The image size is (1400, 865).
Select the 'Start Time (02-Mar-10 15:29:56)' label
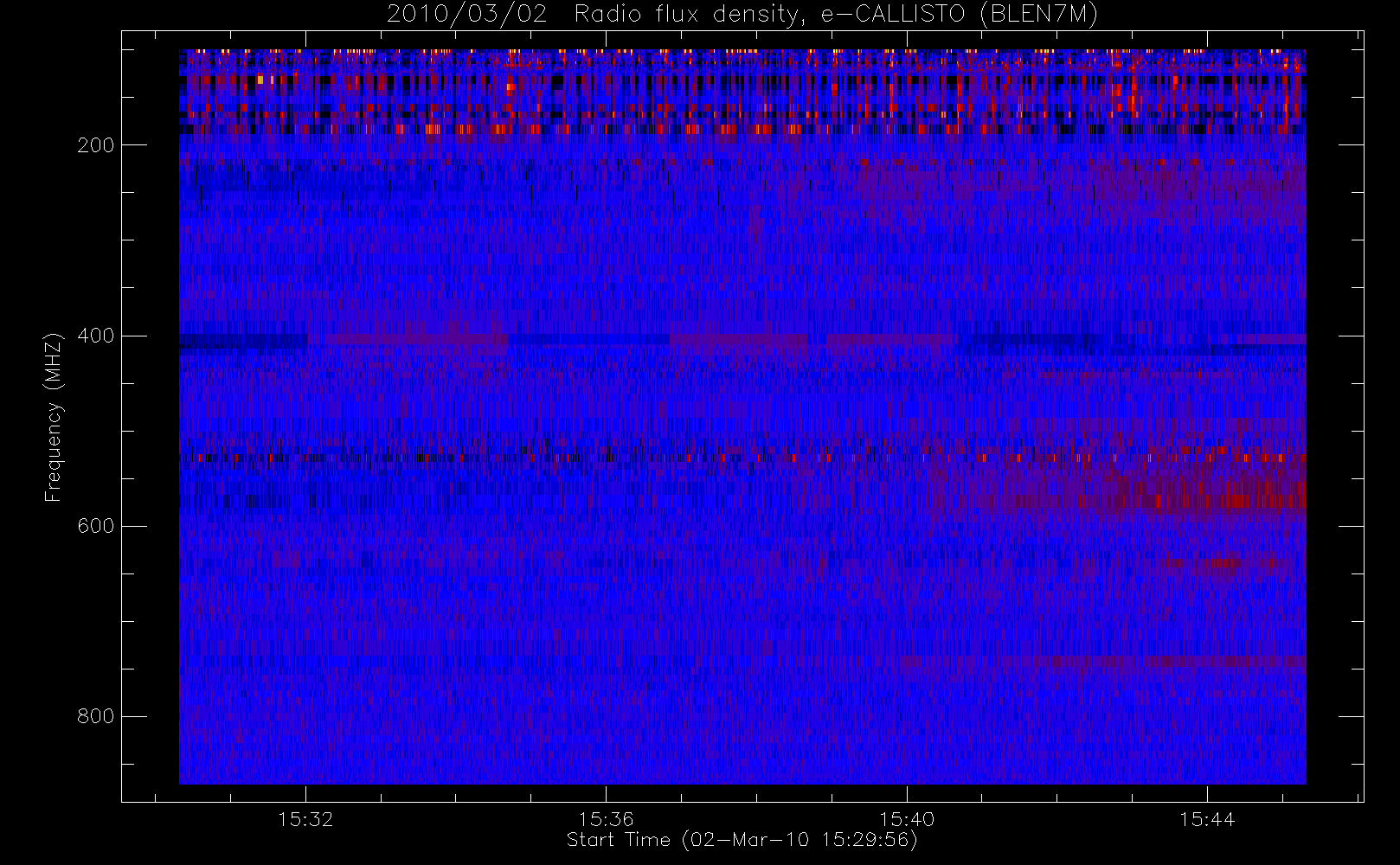(x=742, y=840)
